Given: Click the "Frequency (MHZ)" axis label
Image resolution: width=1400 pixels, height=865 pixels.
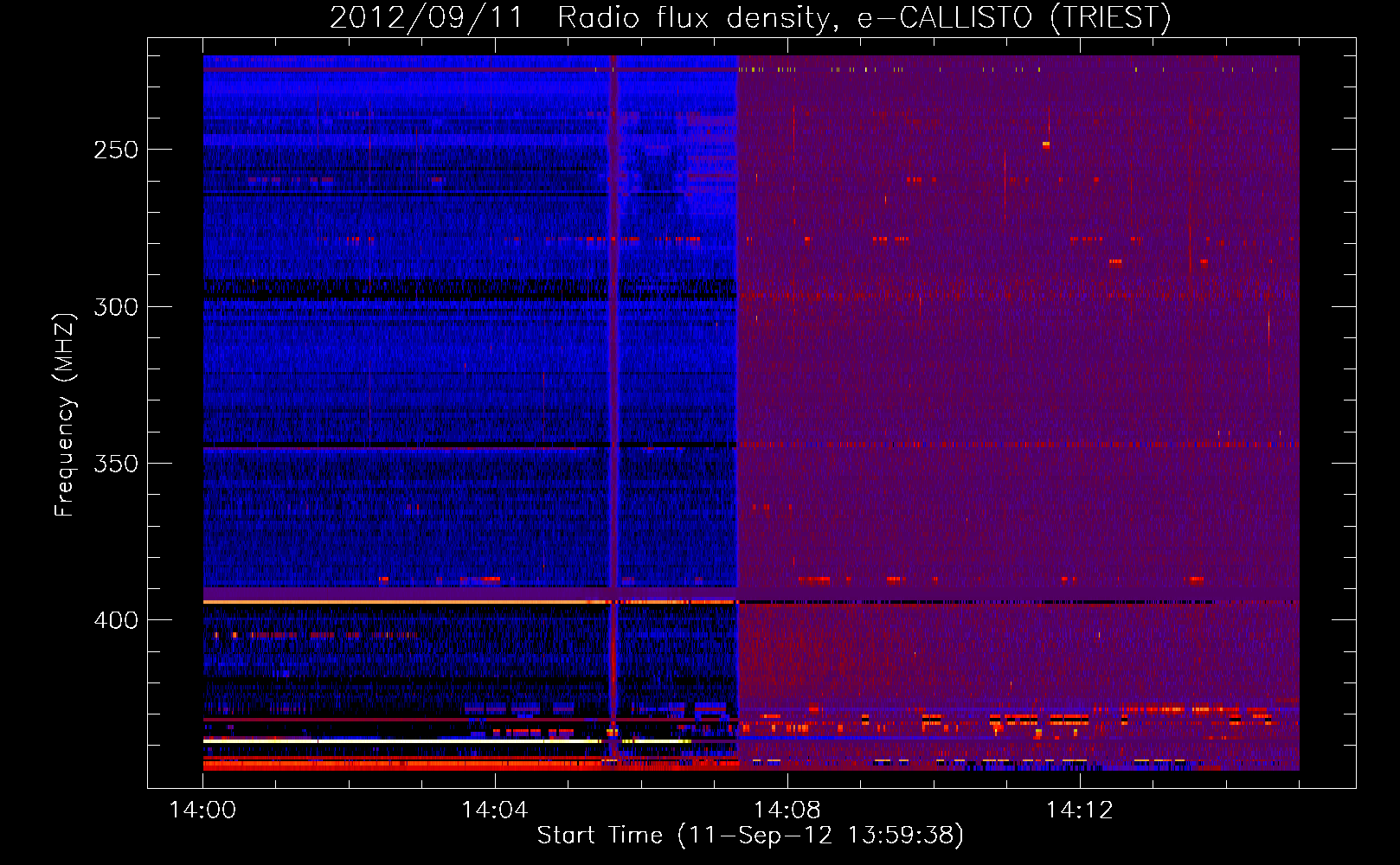Looking at the screenshot, I should click(x=65, y=414).
